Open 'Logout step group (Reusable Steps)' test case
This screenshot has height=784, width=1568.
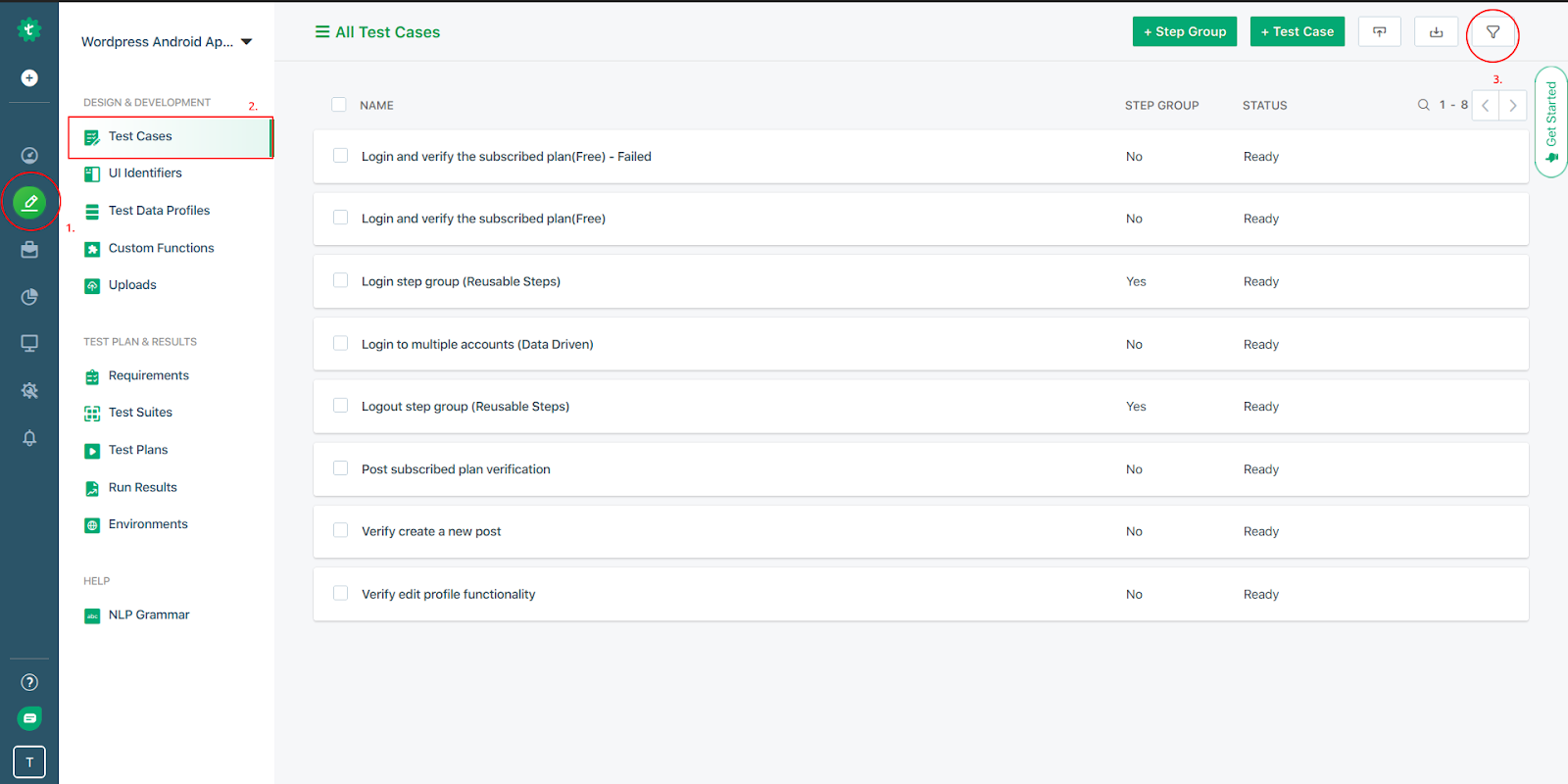click(x=465, y=407)
